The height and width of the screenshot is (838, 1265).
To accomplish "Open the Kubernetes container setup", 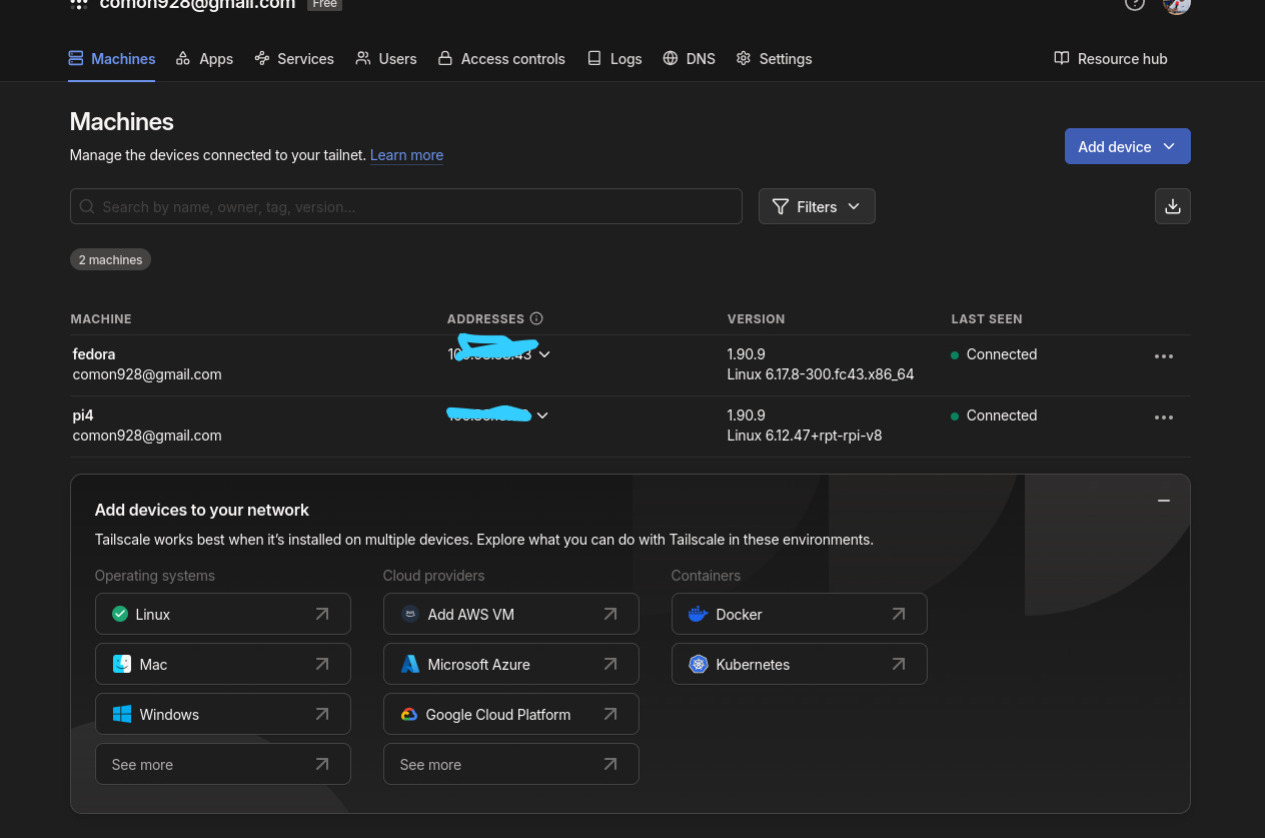I will point(799,663).
